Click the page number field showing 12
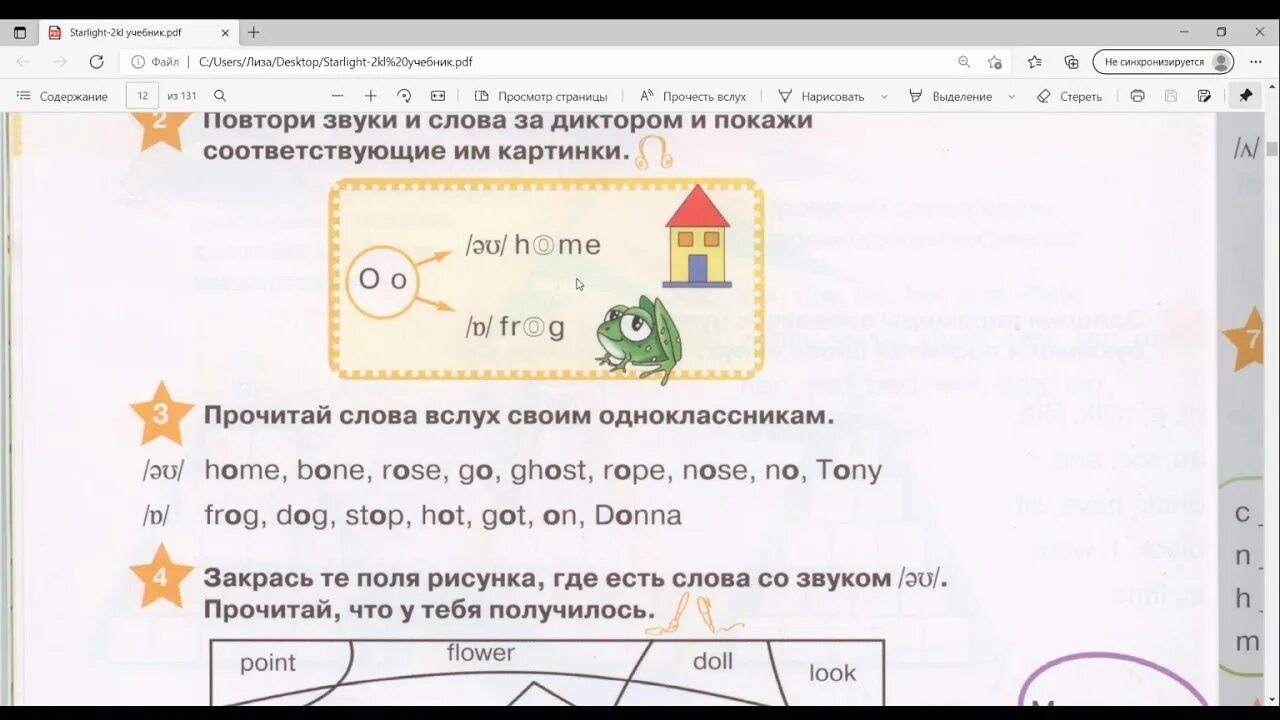 142,96
